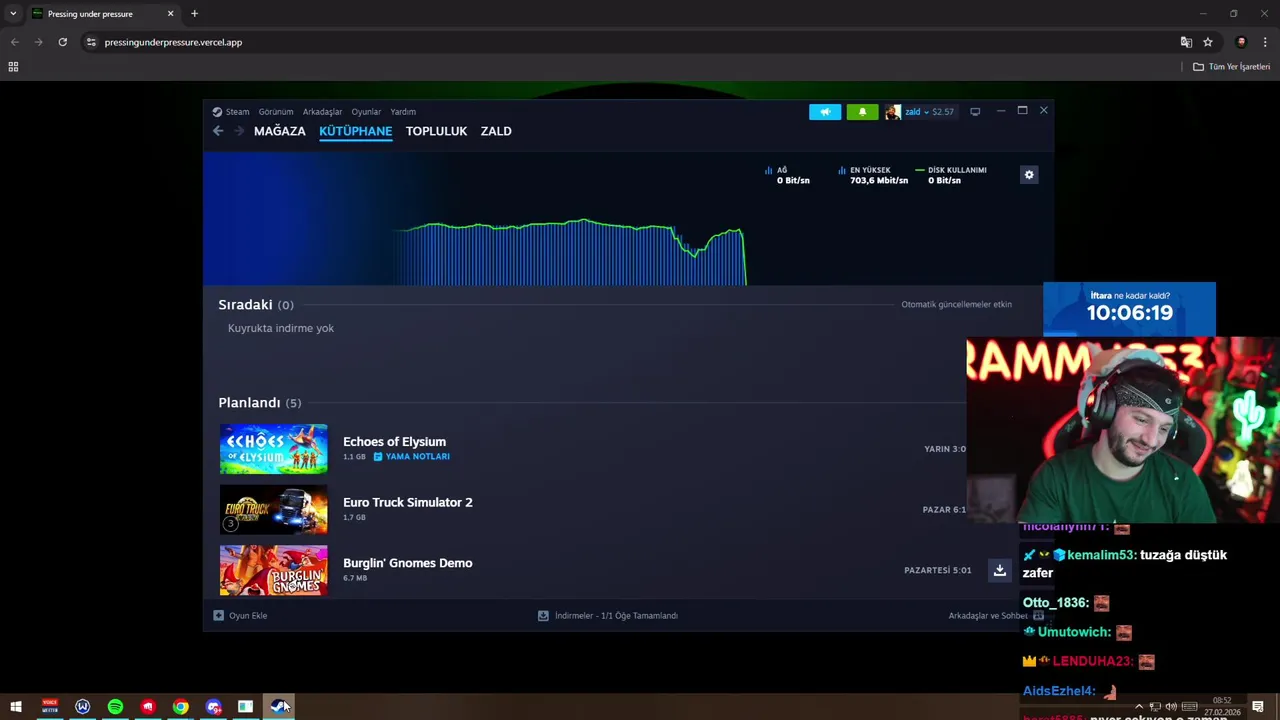The height and width of the screenshot is (720, 1280).
Task: Translate this page icon in Chrome
Action: point(1186,42)
